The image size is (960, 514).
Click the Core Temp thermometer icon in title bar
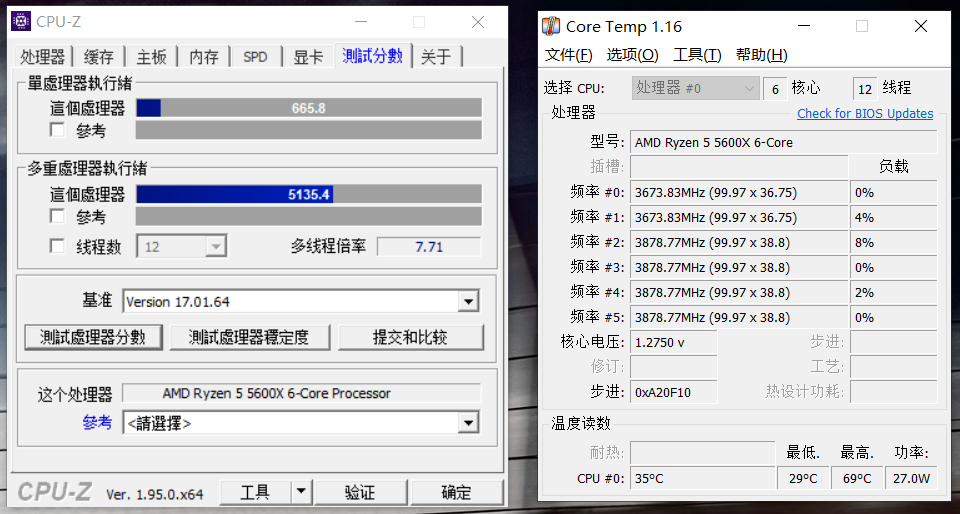(x=551, y=26)
